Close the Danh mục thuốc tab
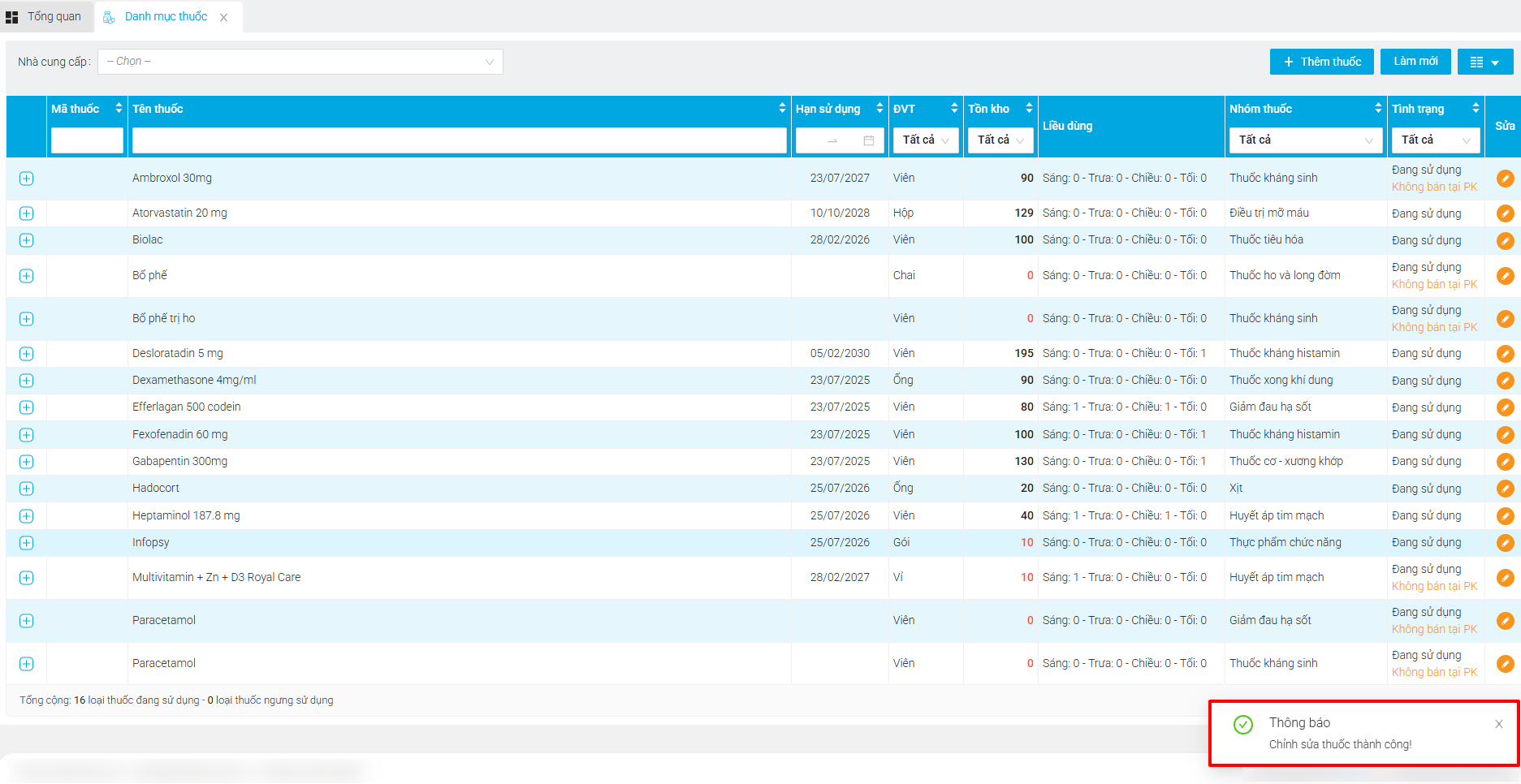 [223, 17]
